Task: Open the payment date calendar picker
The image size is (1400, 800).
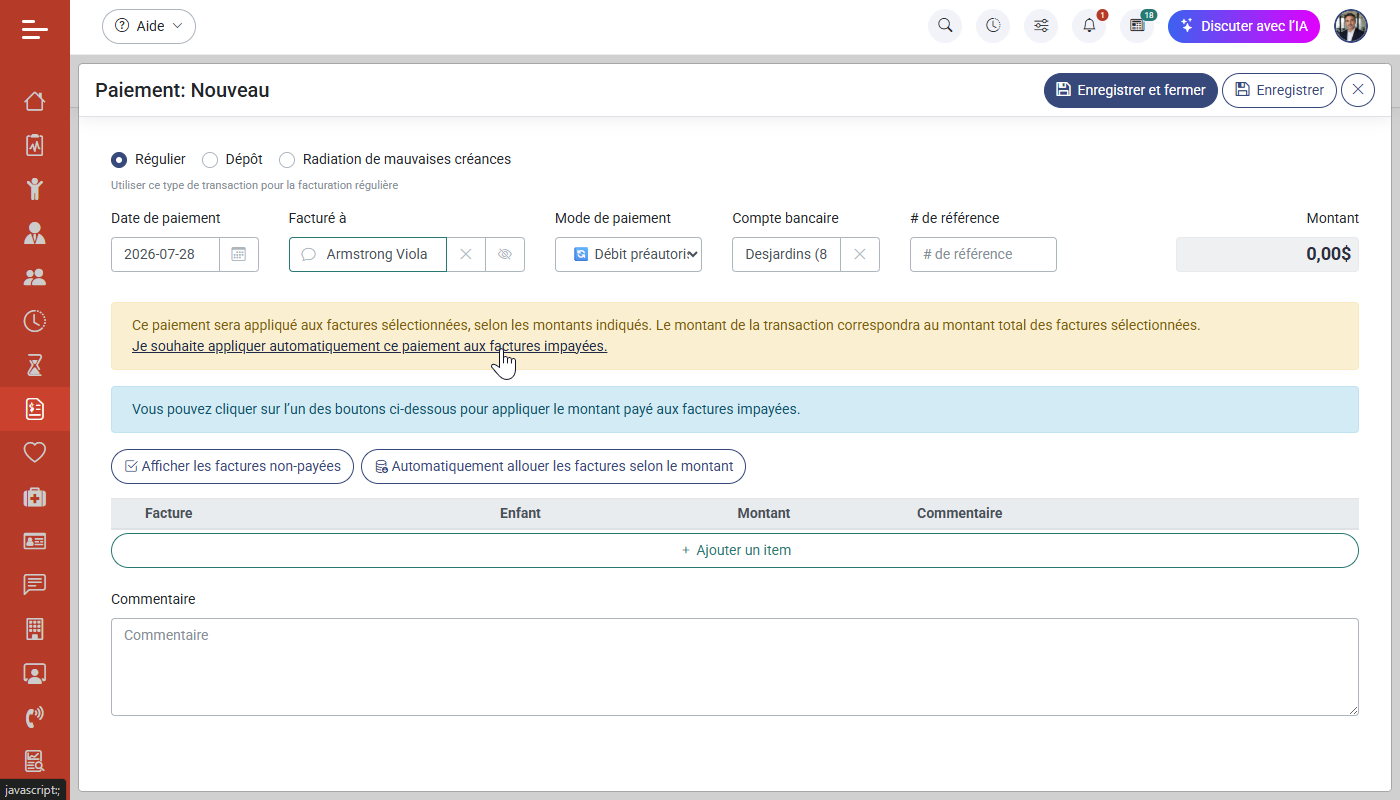Action: [239, 254]
